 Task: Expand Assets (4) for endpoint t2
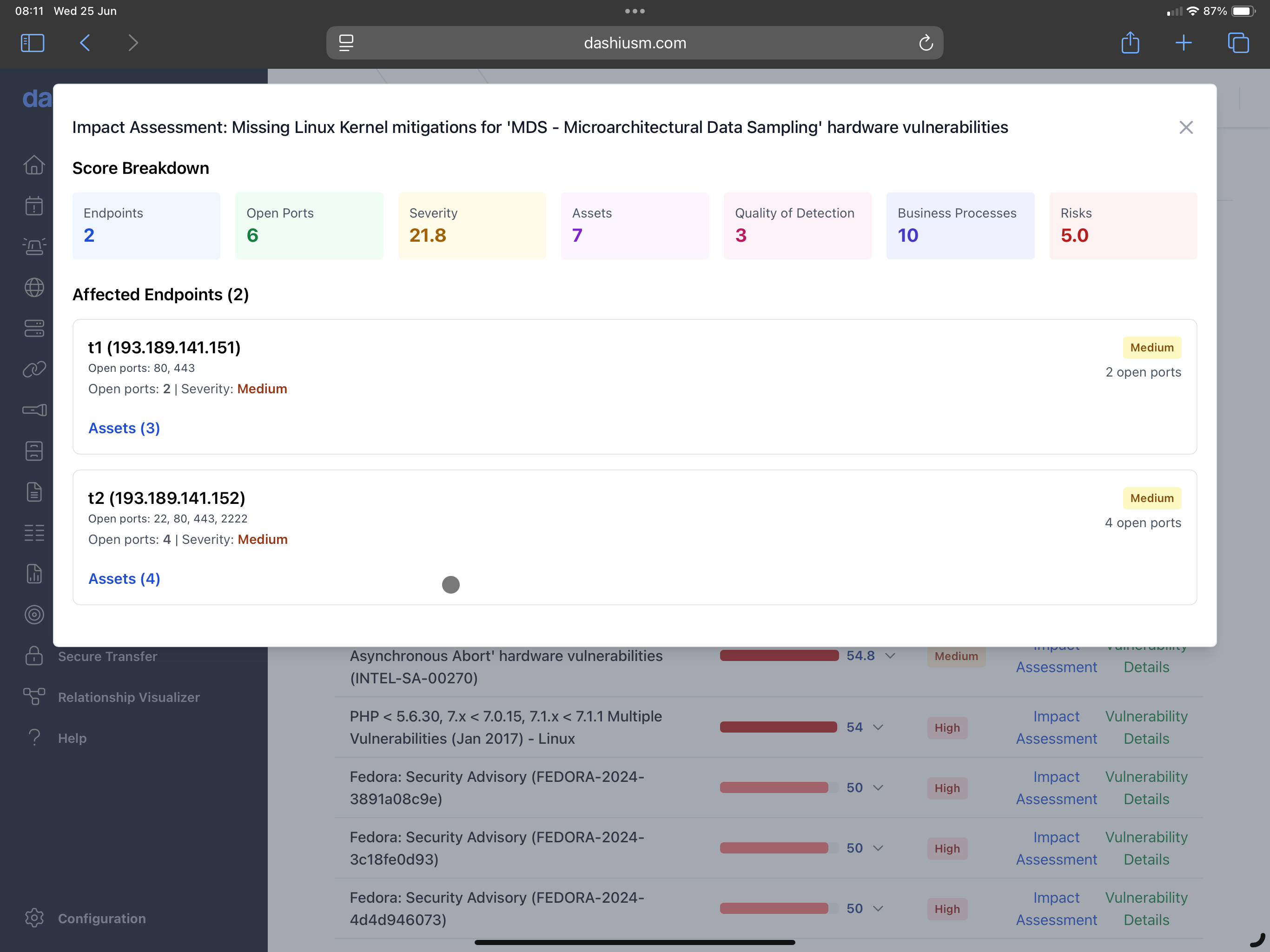[124, 578]
